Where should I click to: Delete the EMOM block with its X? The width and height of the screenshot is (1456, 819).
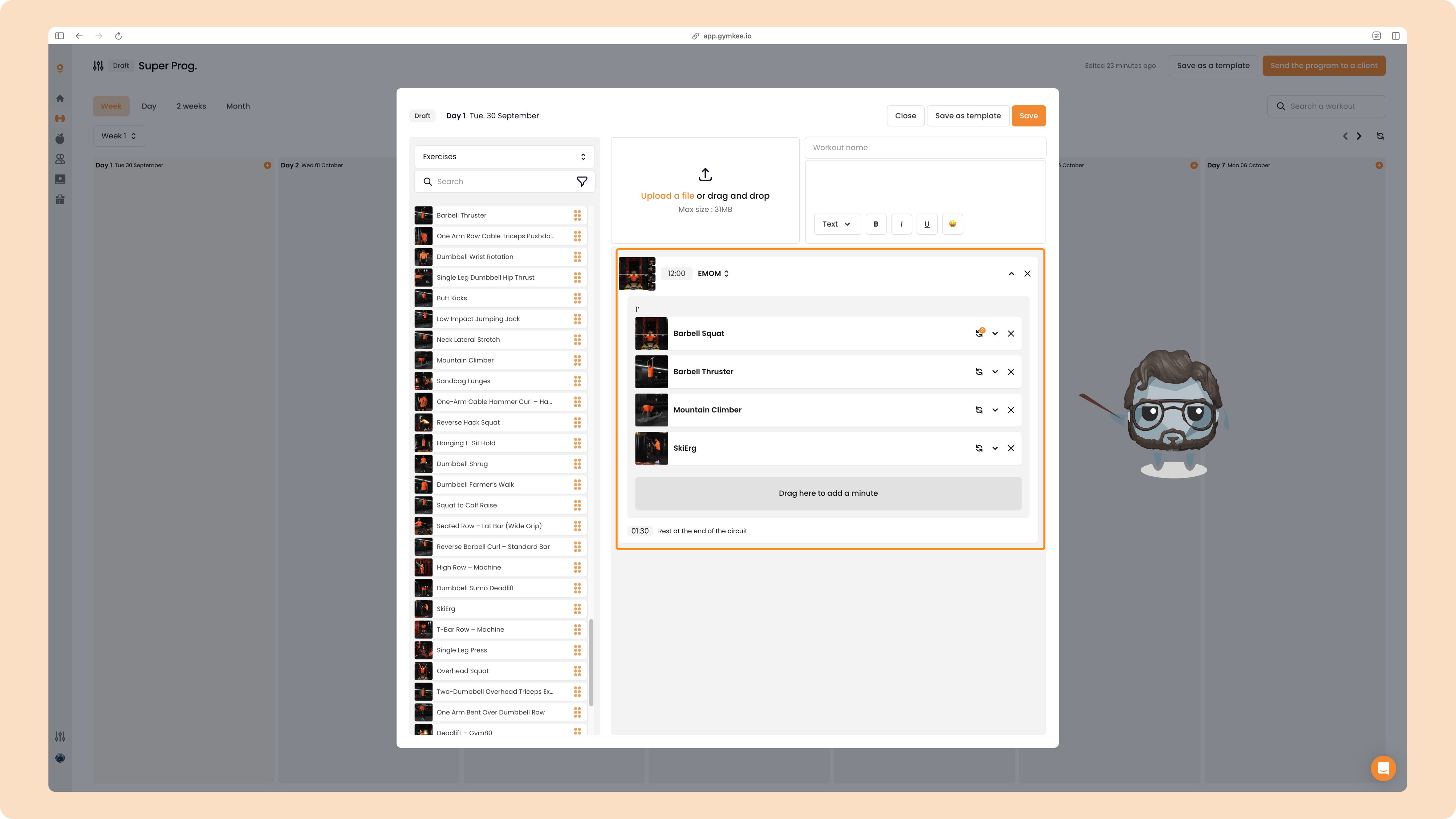(1027, 274)
